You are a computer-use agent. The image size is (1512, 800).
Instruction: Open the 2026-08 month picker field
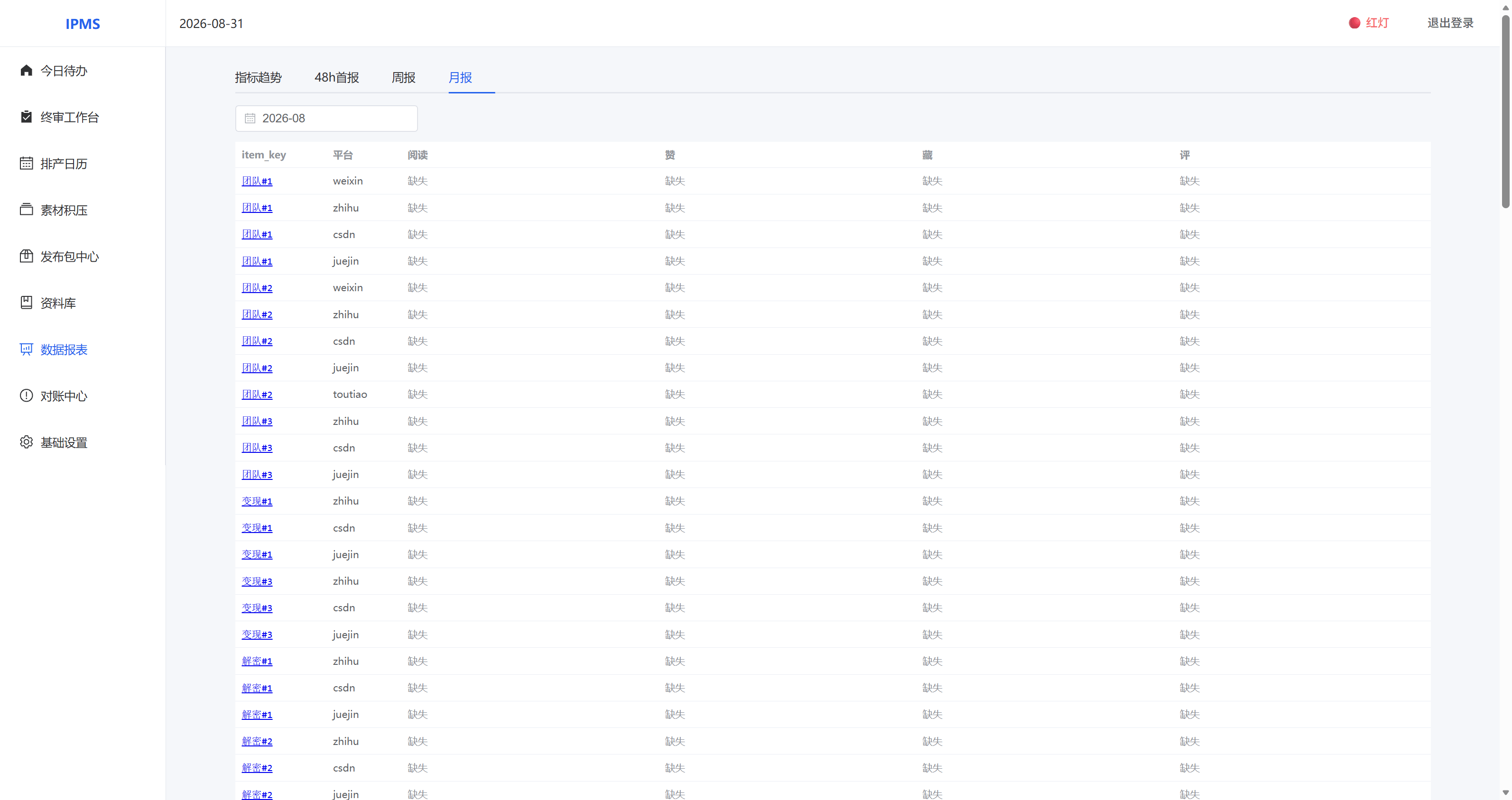click(x=326, y=119)
